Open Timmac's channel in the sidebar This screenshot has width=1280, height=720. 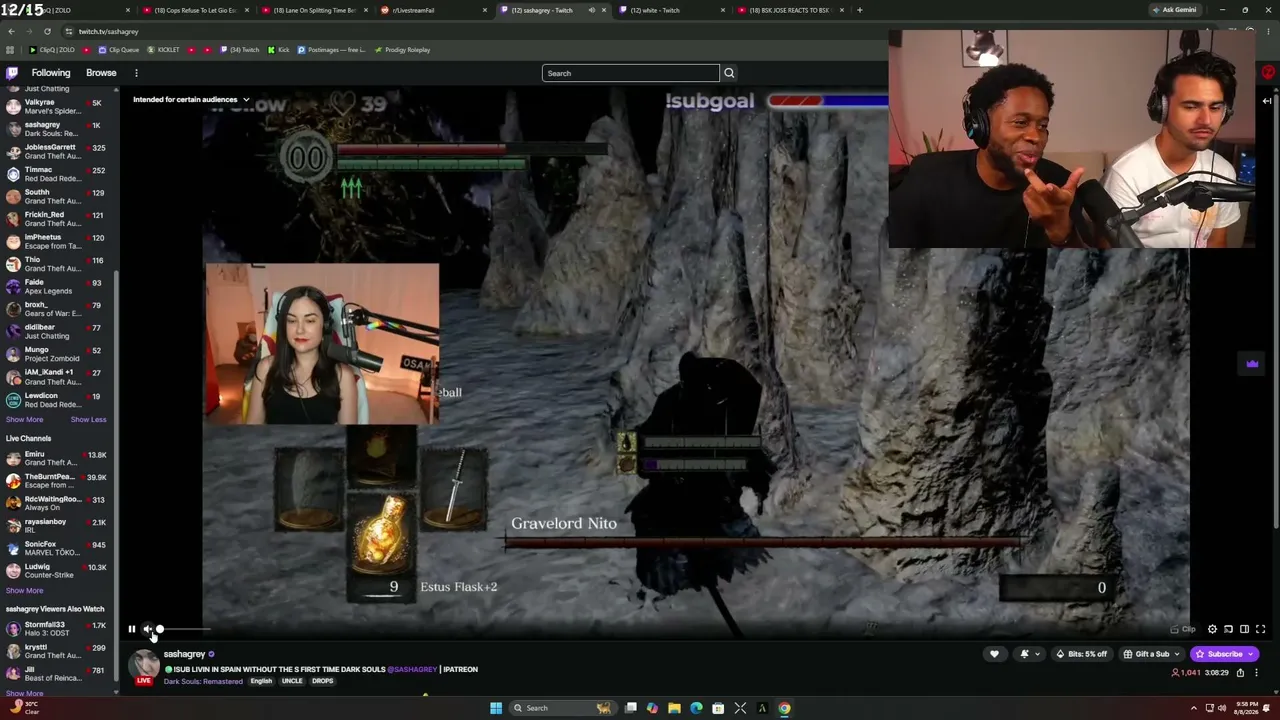pyautogui.click(x=58, y=174)
